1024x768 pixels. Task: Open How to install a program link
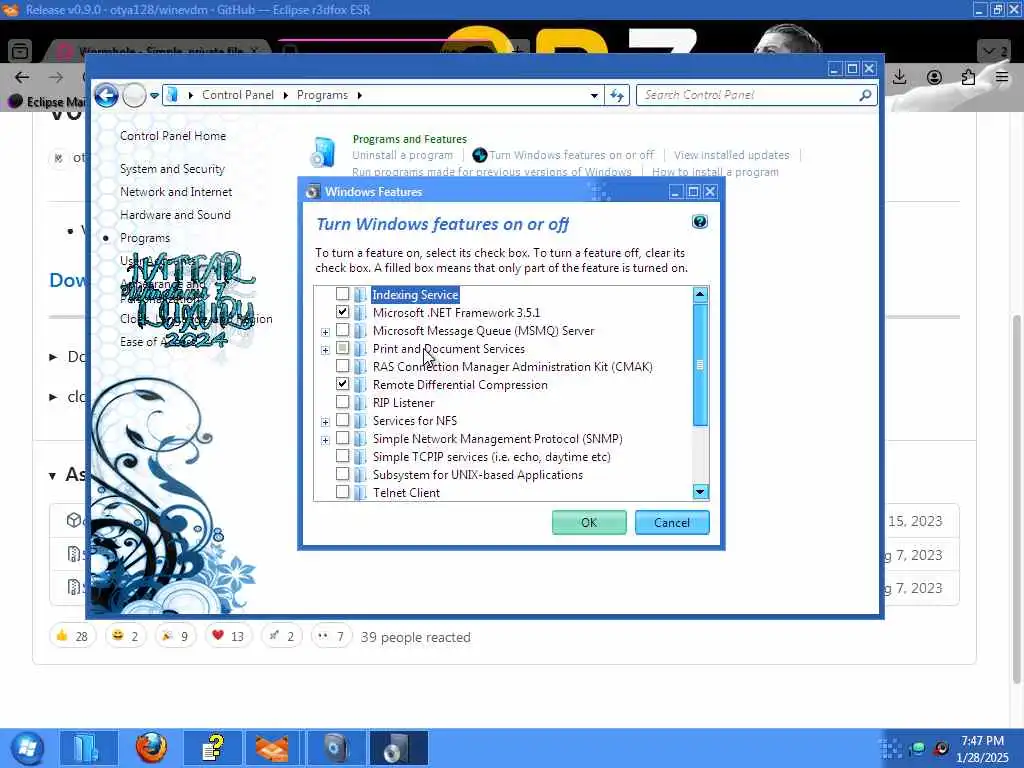[715, 172]
